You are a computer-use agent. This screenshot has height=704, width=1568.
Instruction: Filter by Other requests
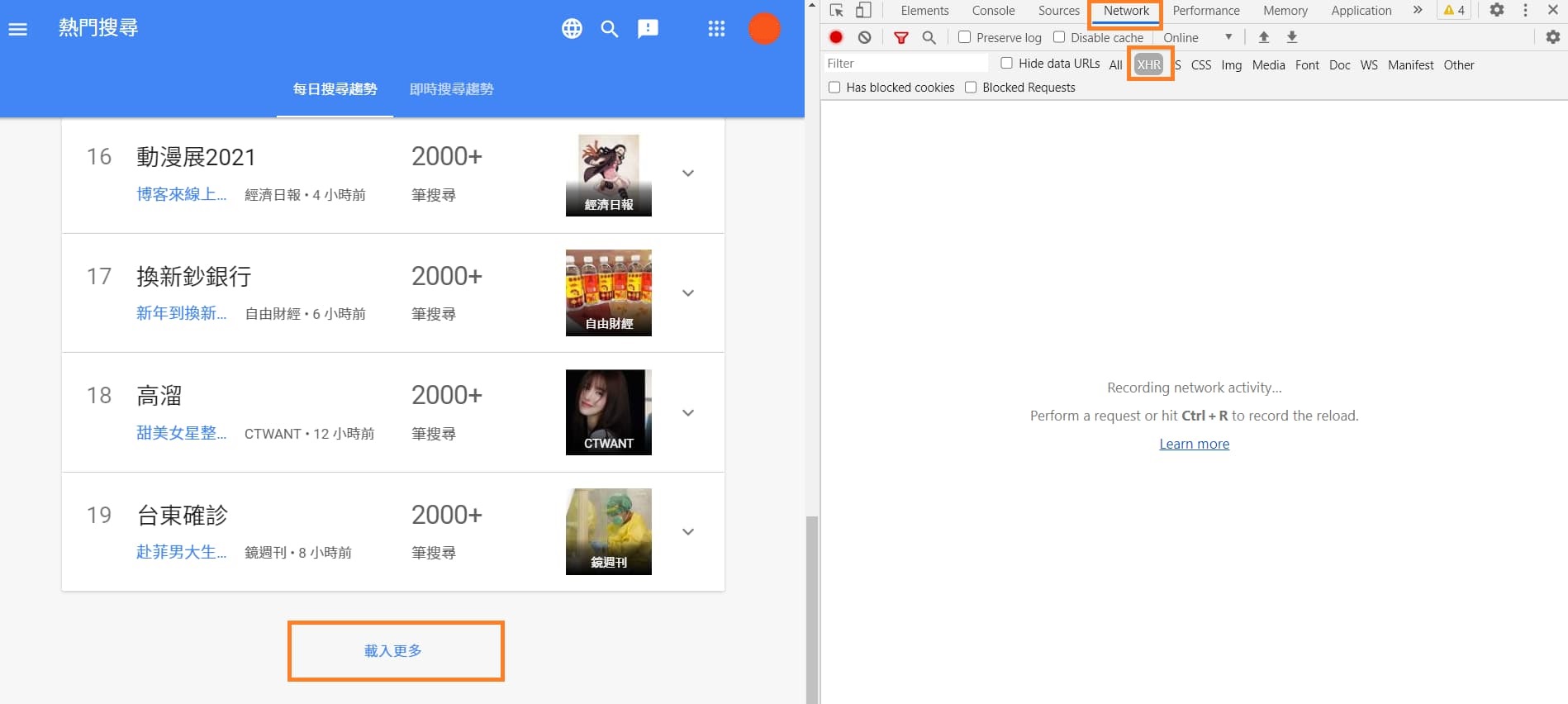[x=1458, y=64]
